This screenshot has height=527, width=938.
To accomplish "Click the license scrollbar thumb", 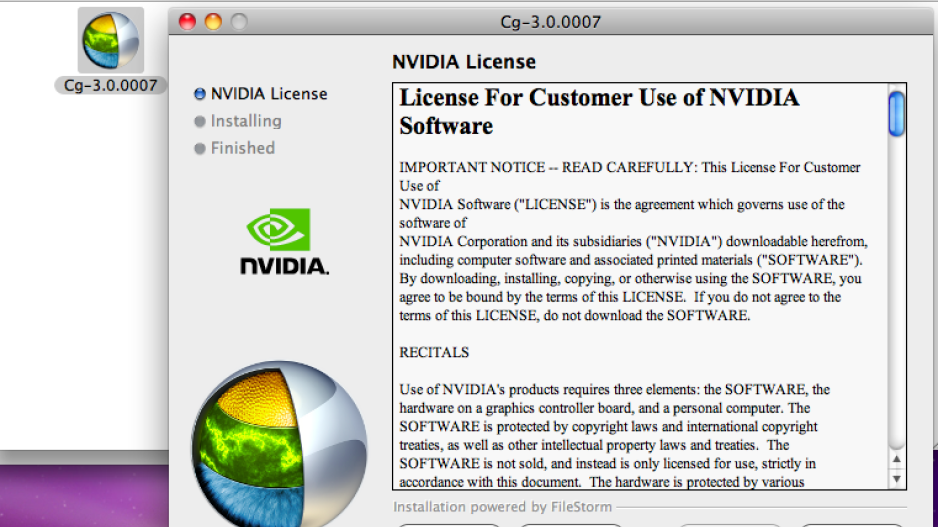I will (896, 114).
